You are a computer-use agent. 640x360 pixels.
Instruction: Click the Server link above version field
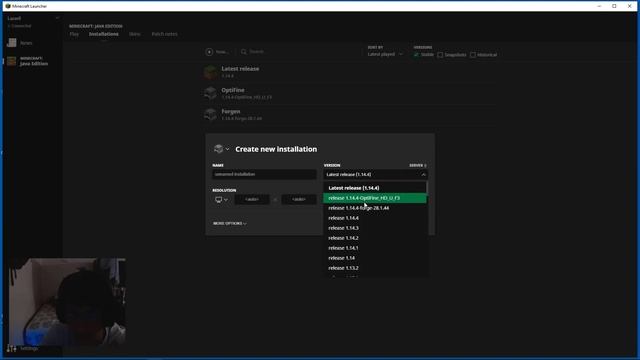[418, 165]
